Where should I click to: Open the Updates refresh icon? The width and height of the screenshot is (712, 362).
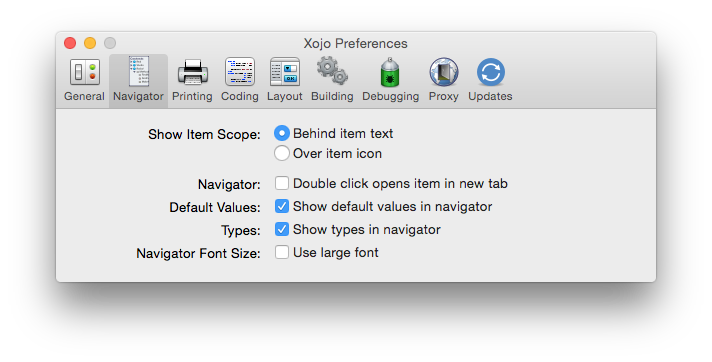[x=490, y=72]
